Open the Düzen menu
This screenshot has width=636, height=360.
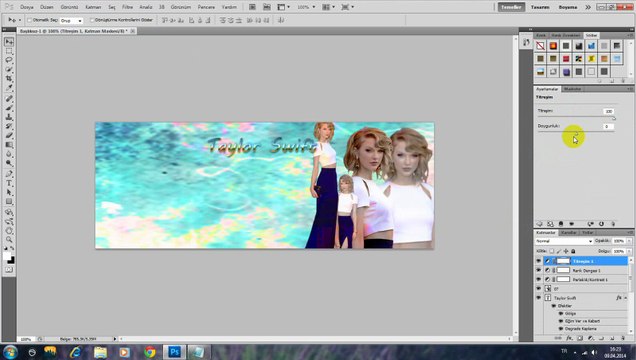47,7
